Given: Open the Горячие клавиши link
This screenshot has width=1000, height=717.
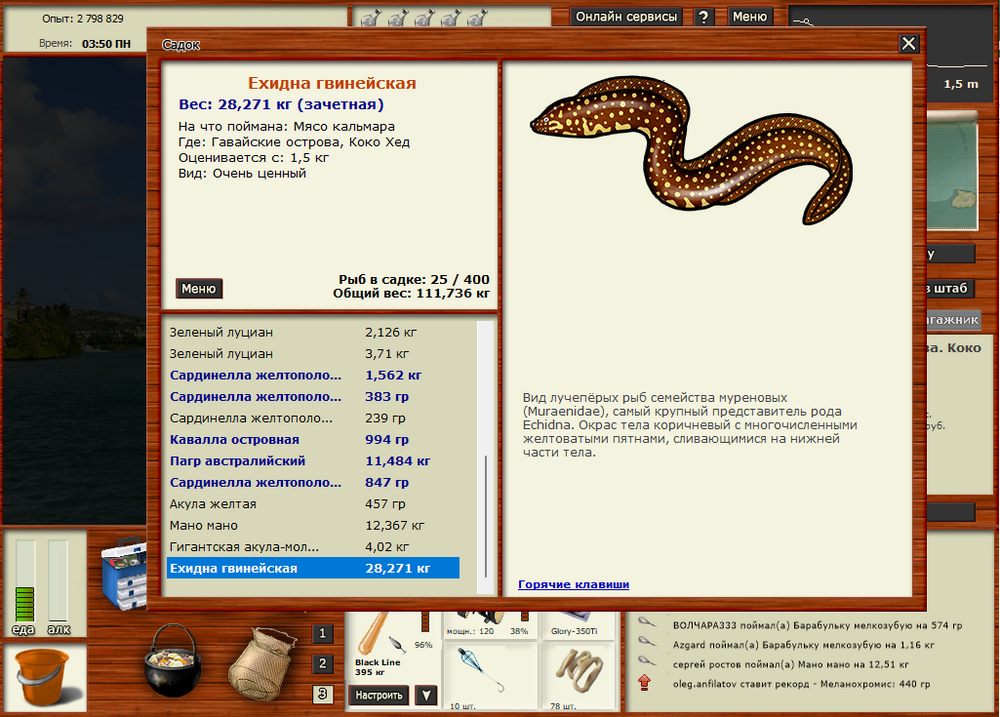Looking at the screenshot, I should click(573, 584).
